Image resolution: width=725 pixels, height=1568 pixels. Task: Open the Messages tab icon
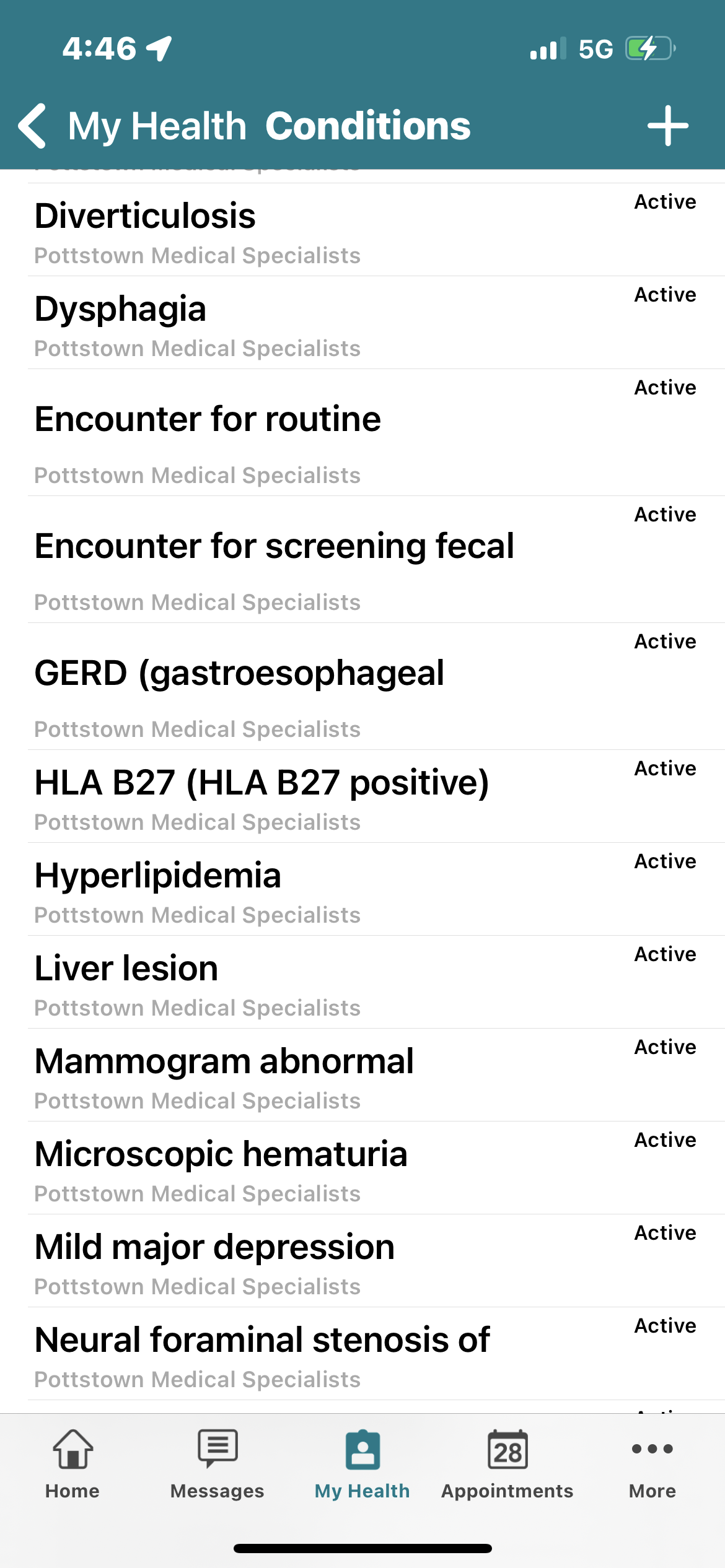point(217,1450)
